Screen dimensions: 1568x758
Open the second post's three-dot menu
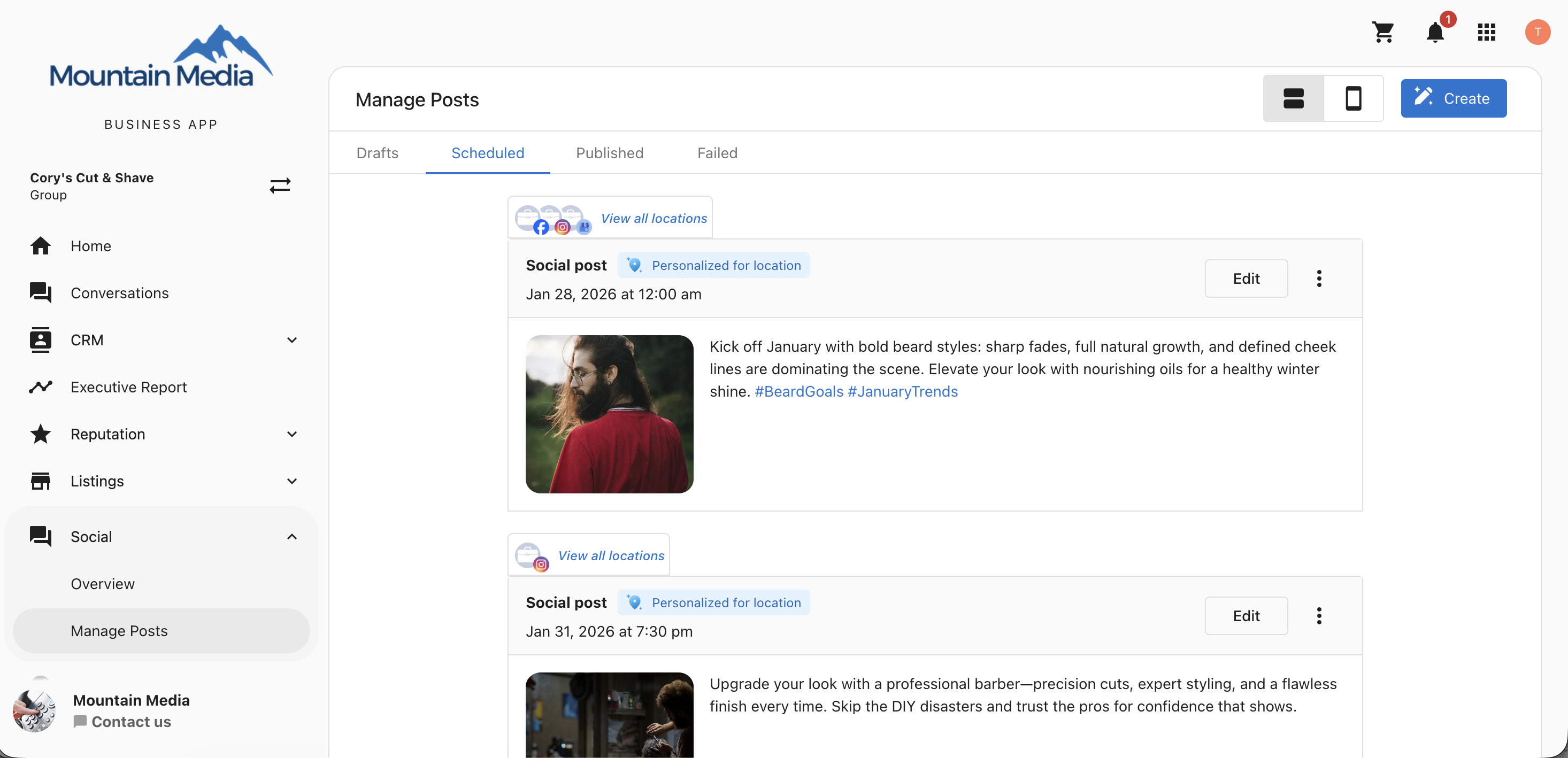[1318, 616]
